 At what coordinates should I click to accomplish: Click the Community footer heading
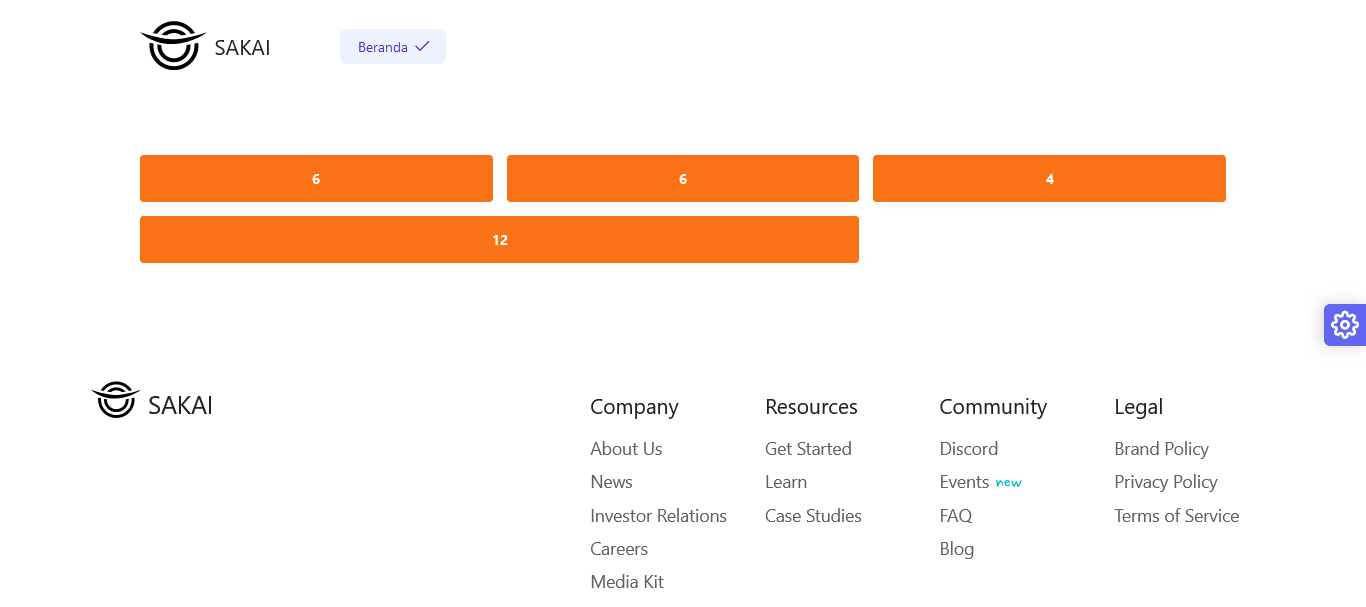[993, 407]
